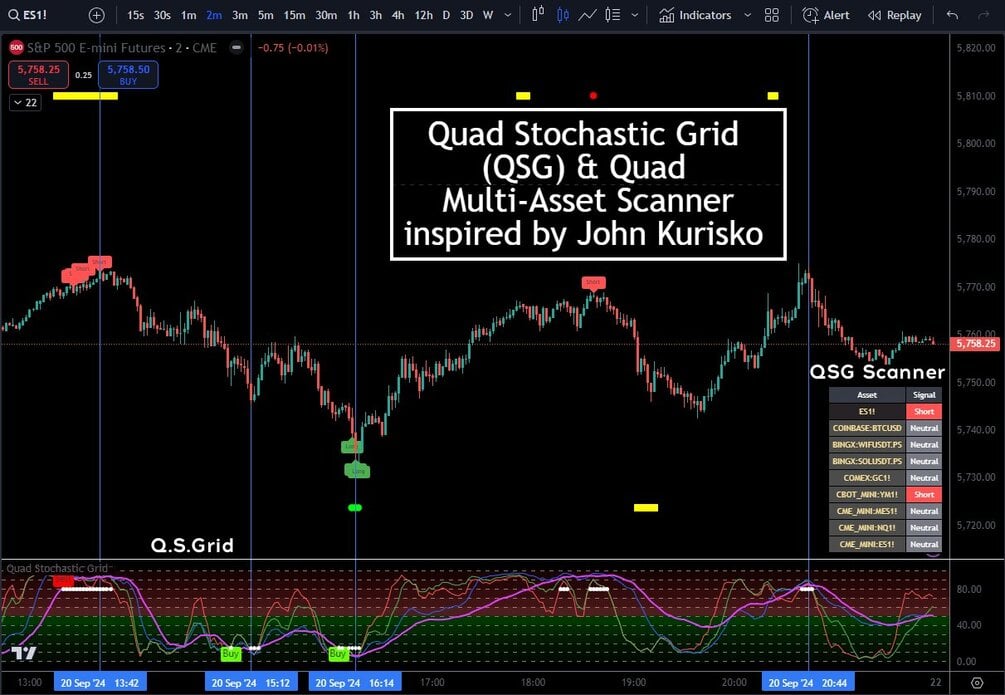Open the layout setup grid icon
This screenshot has width=1005, height=695.
click(772, 15)
